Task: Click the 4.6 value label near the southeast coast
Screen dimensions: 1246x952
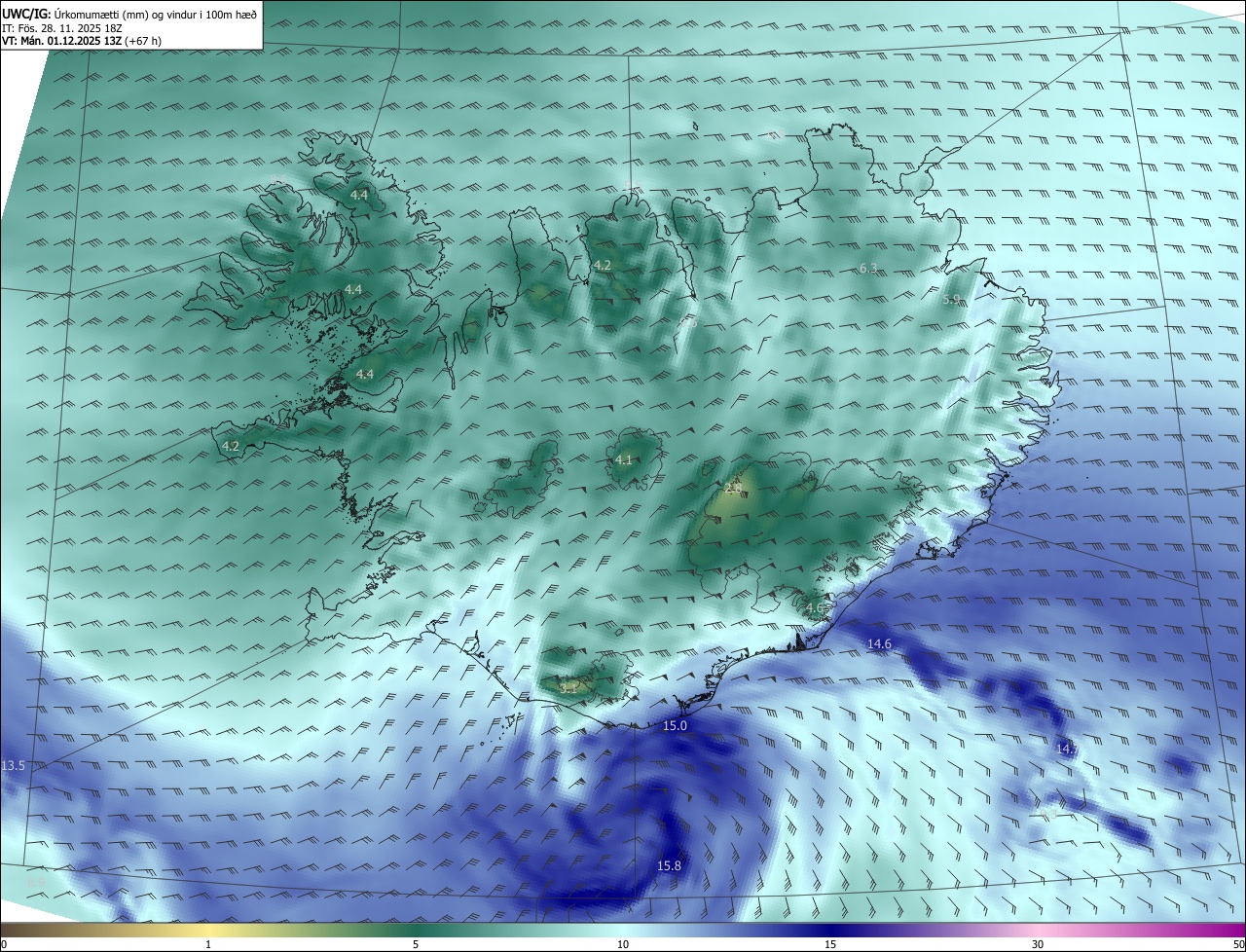Action: (815, 607)
